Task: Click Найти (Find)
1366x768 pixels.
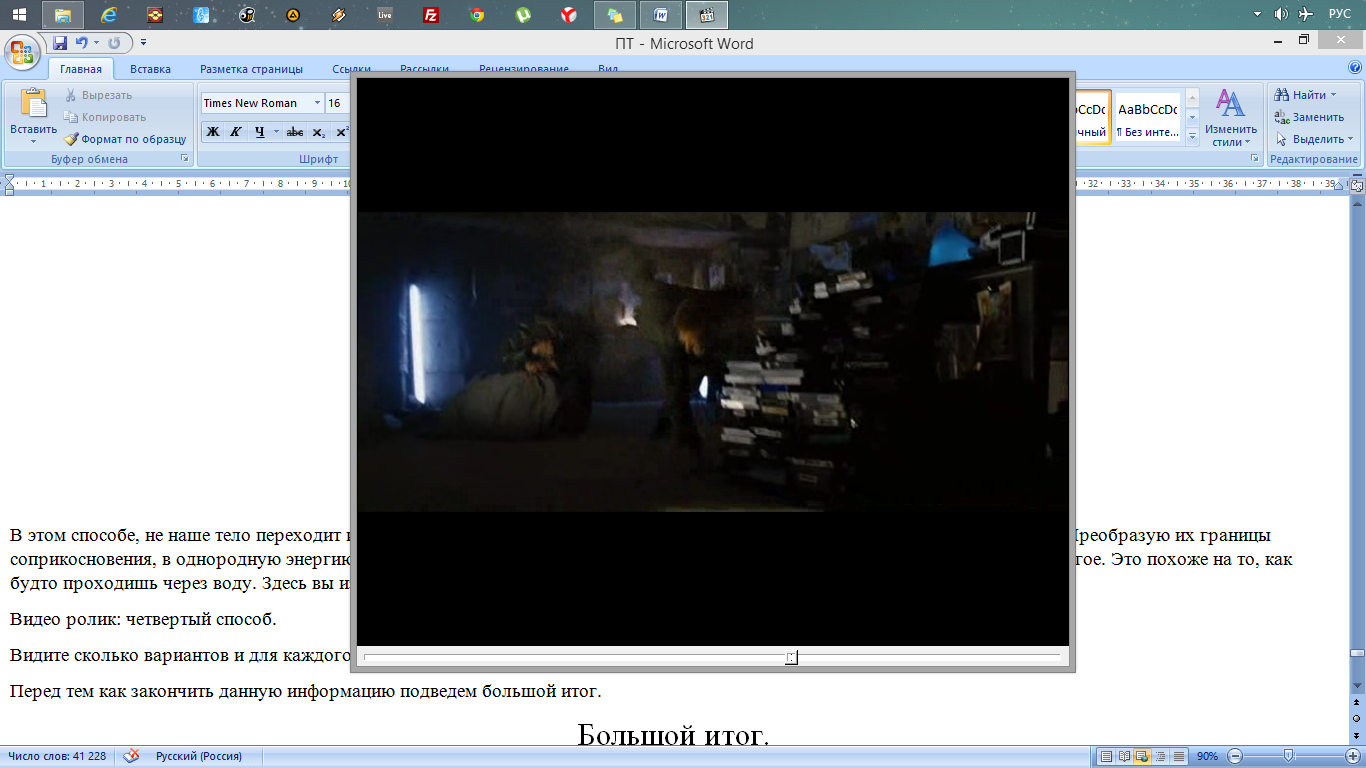Action: [x=1301, y=95]
